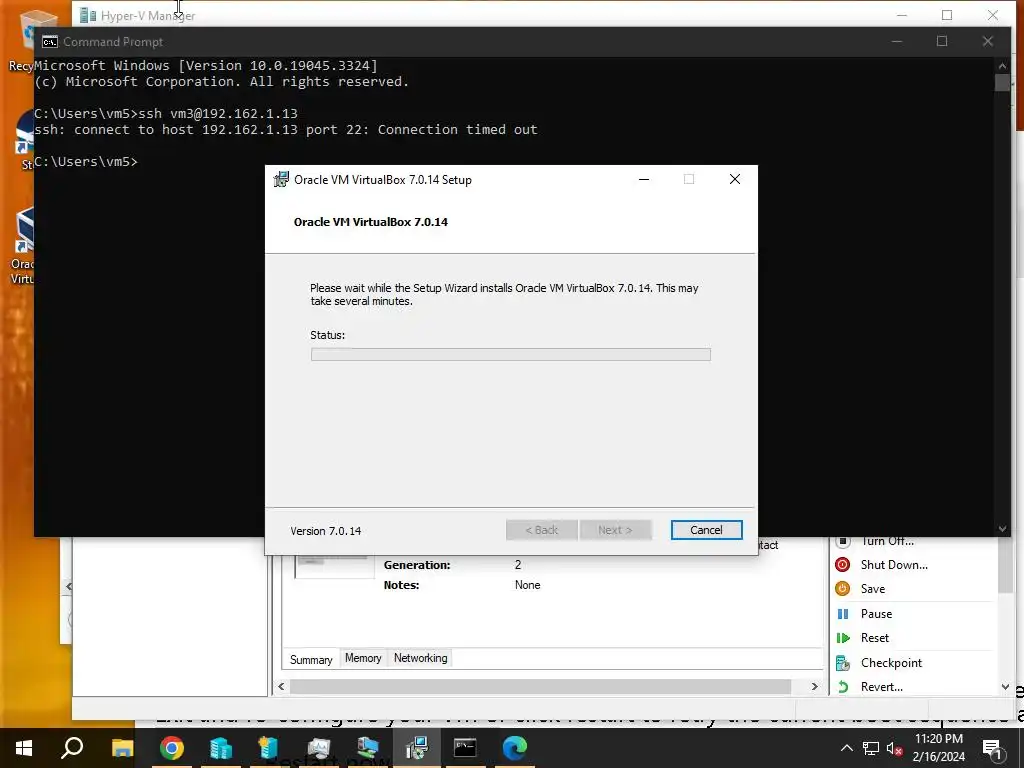Minimize the VirtualBox Setup dialog
Screen dimensions: 1024x768
[x=644, y=179]
